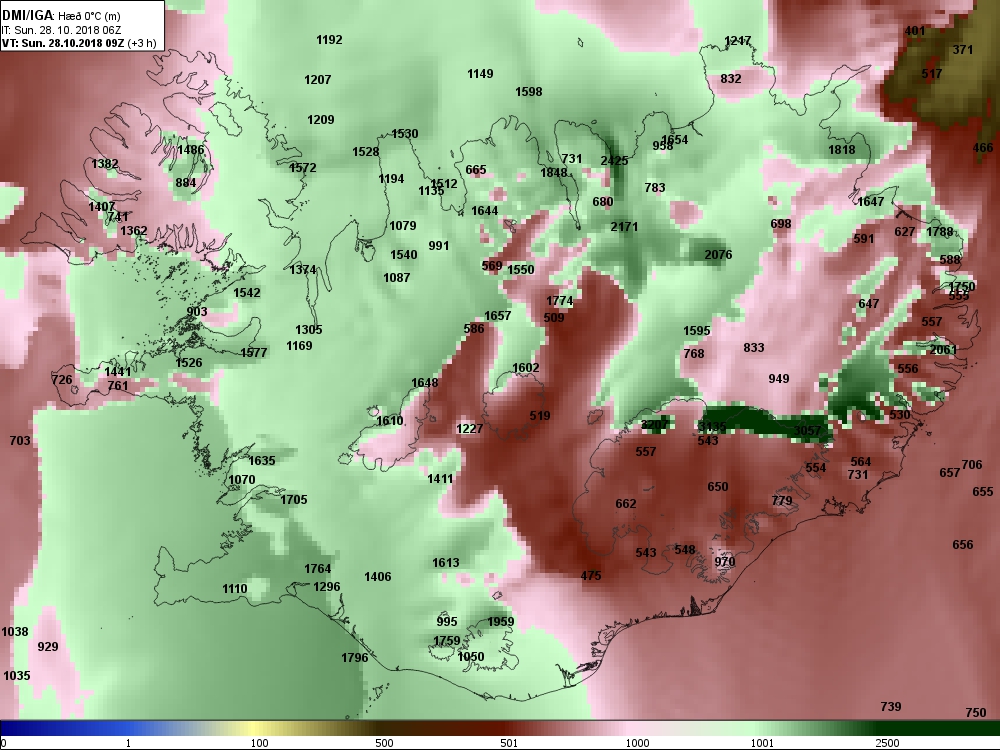Click the value 703 at the western edge
The height and width of the screenshot is (750, 1000).
(x=20, y=441)
